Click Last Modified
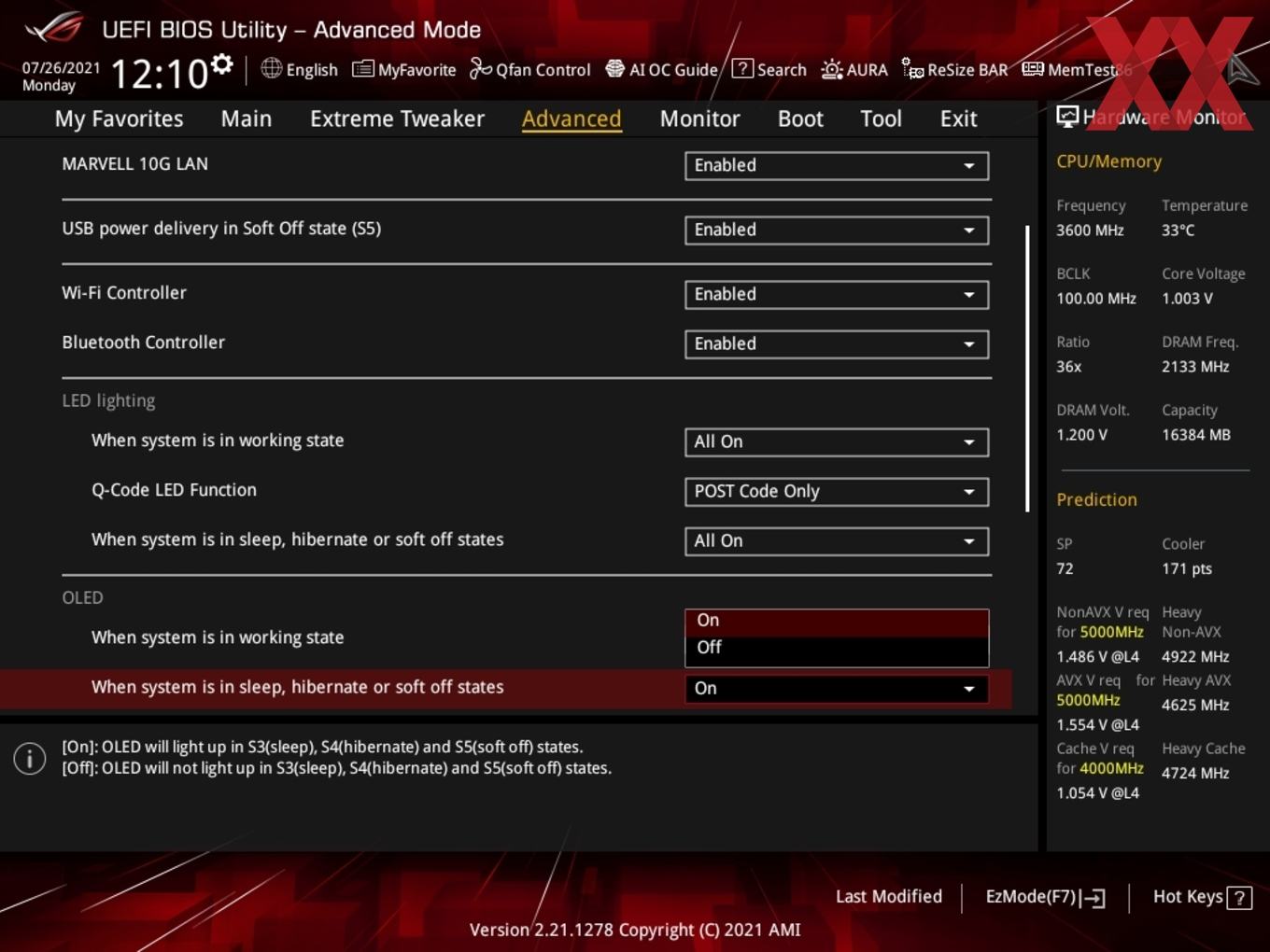 click(889, 897)
